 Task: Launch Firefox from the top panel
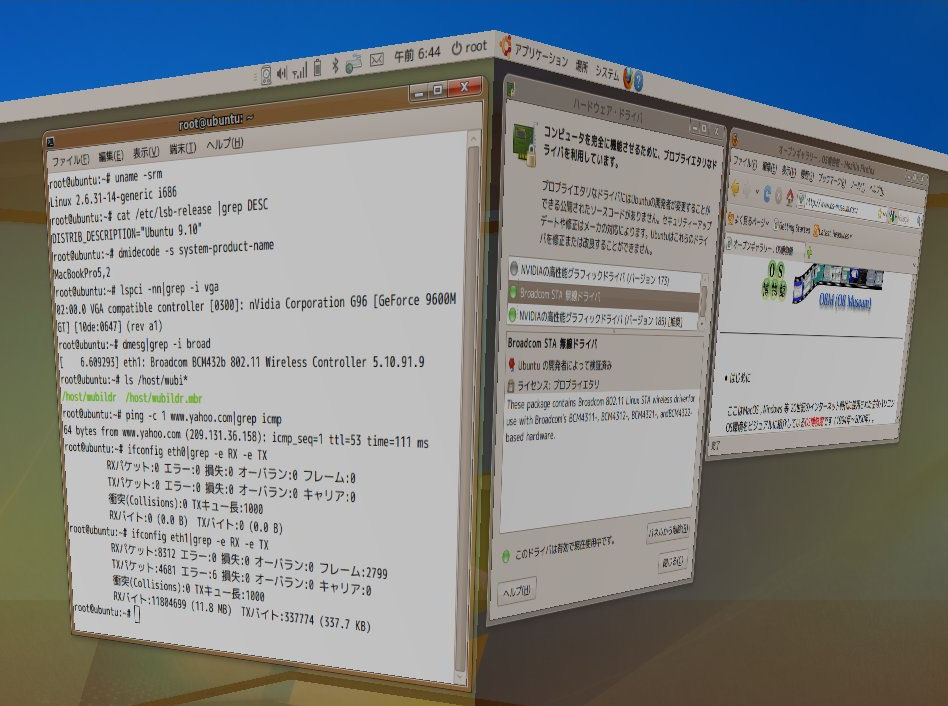(628, 77)
